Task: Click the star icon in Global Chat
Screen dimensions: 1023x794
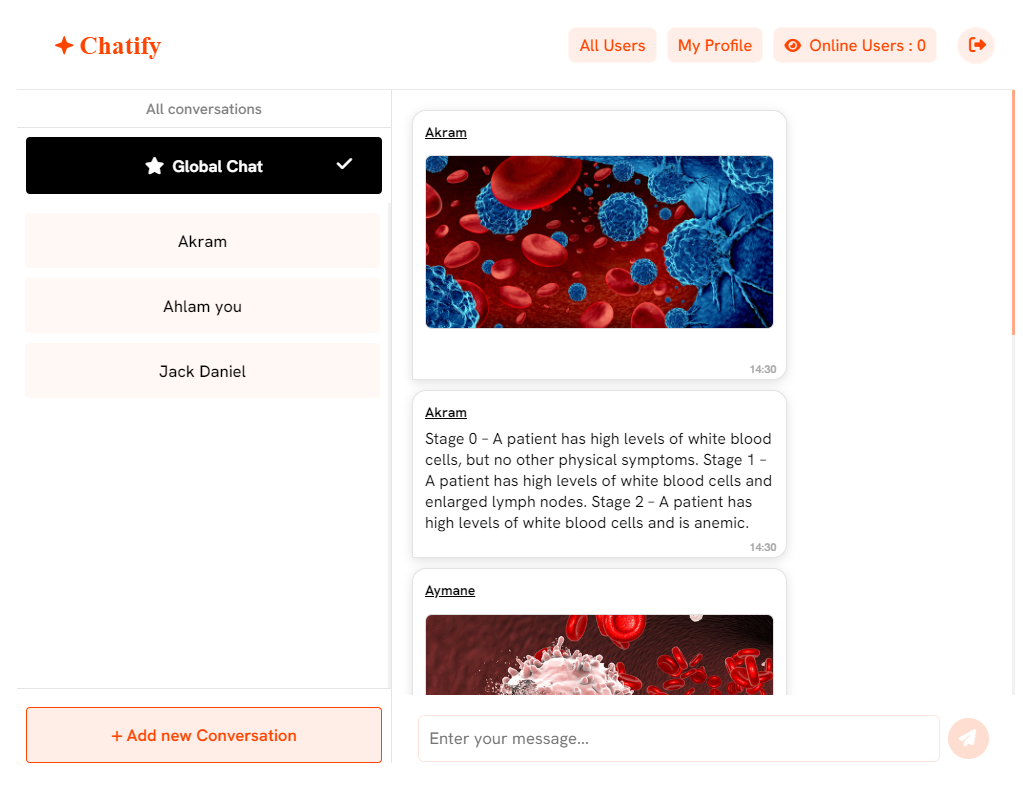Action: point(155,166)
